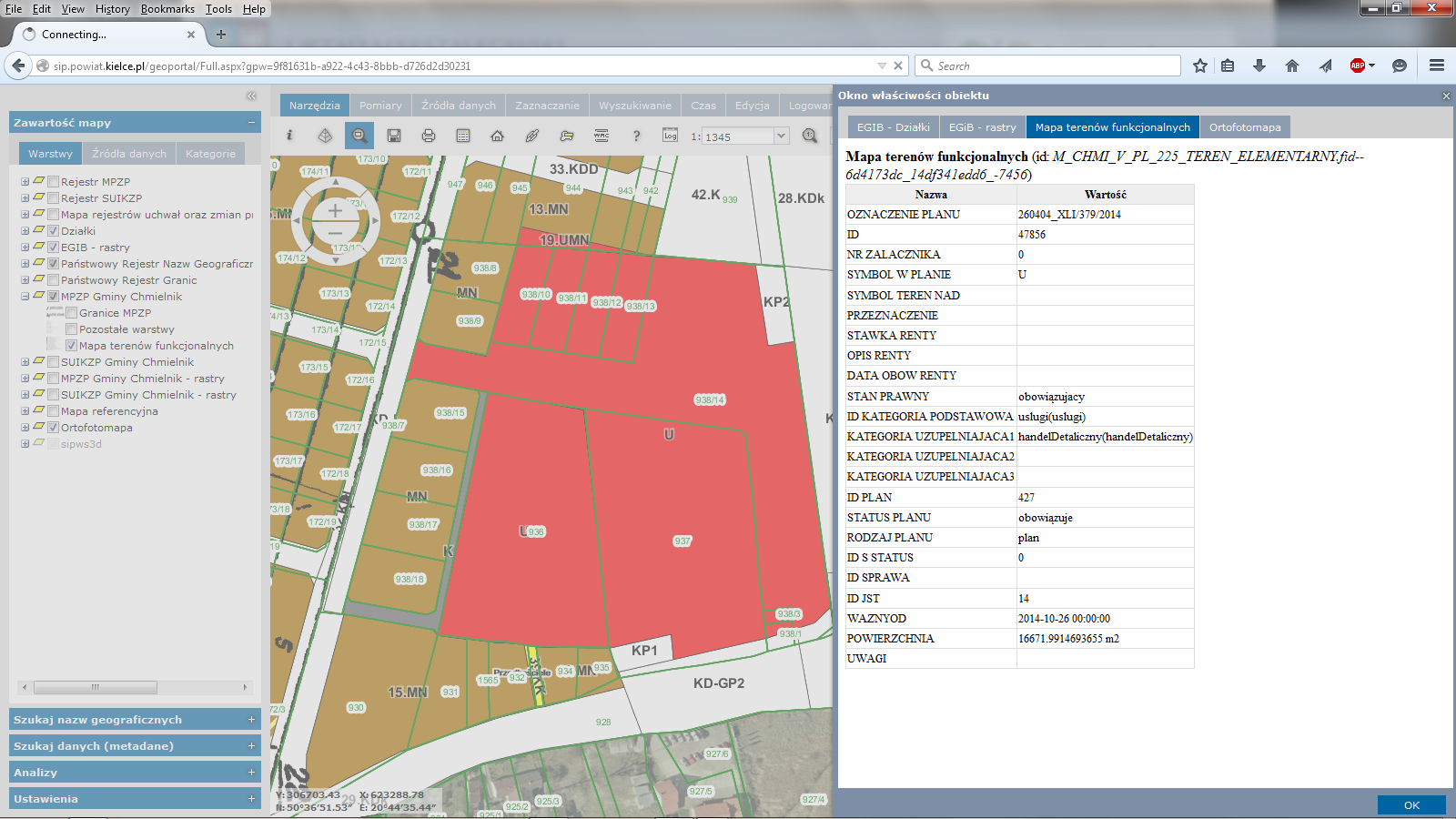The height and width of the screenshot is (819, 1456).
Task: Save map with floppy disk icon
Action: [x=394, y=136]
